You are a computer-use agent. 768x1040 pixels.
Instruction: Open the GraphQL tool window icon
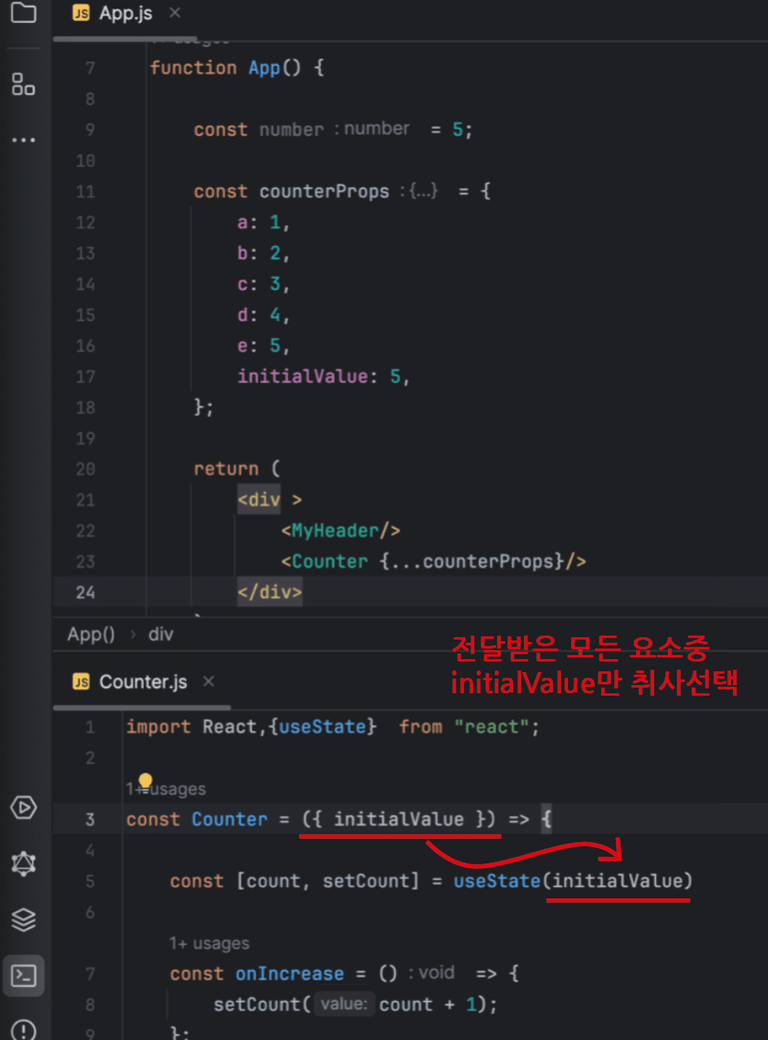pos(23,864)
